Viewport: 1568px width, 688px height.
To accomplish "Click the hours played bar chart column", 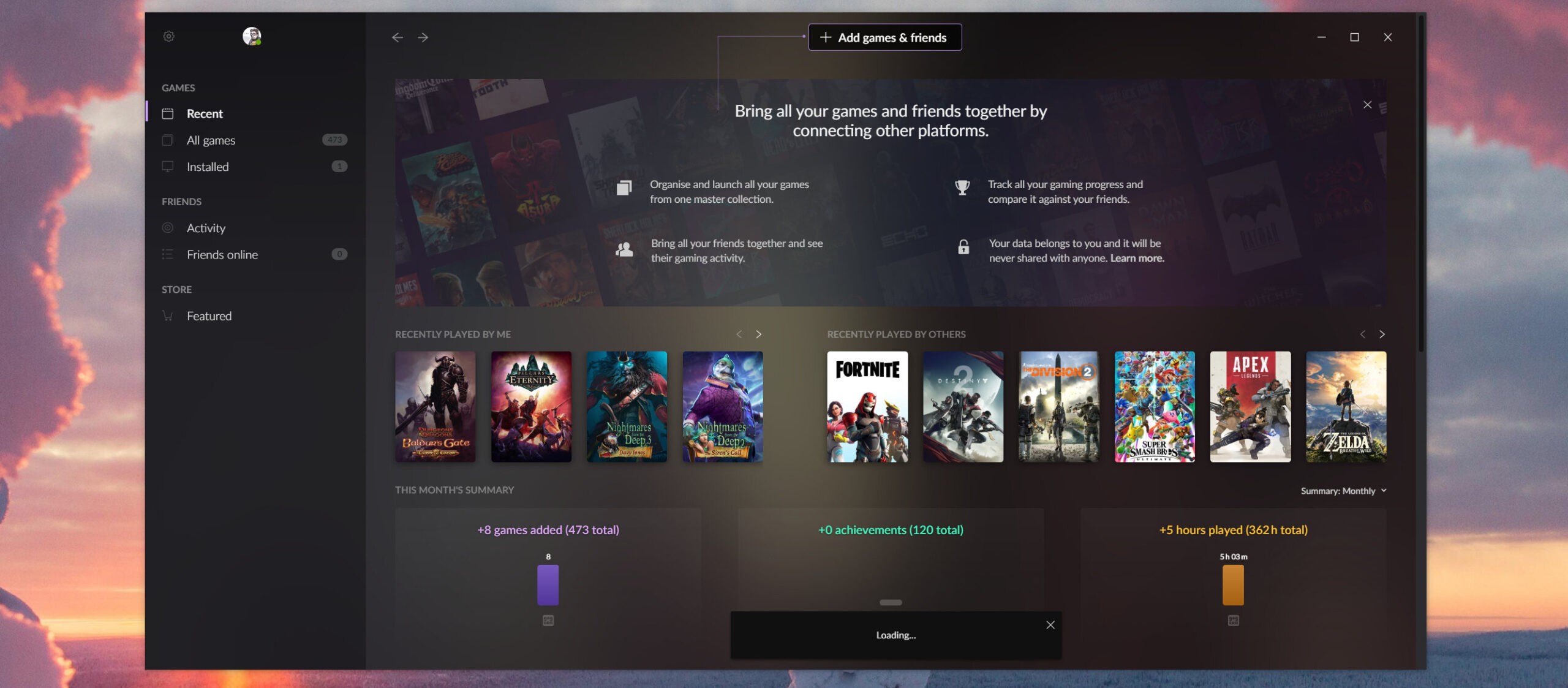I will [x=1234, y=585].
